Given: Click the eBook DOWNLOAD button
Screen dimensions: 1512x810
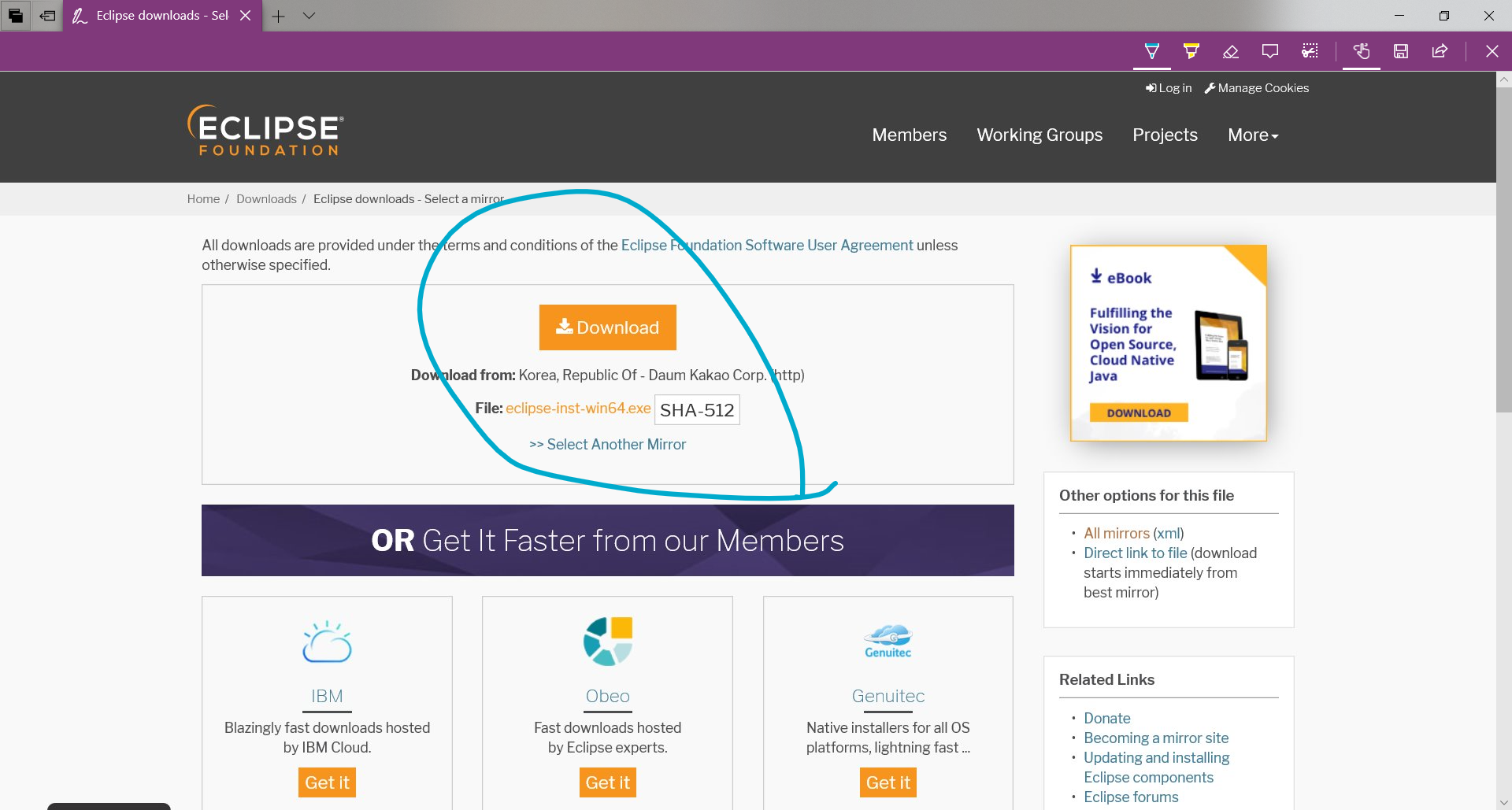Looking at the screenshot, I should click(1139, 412).
